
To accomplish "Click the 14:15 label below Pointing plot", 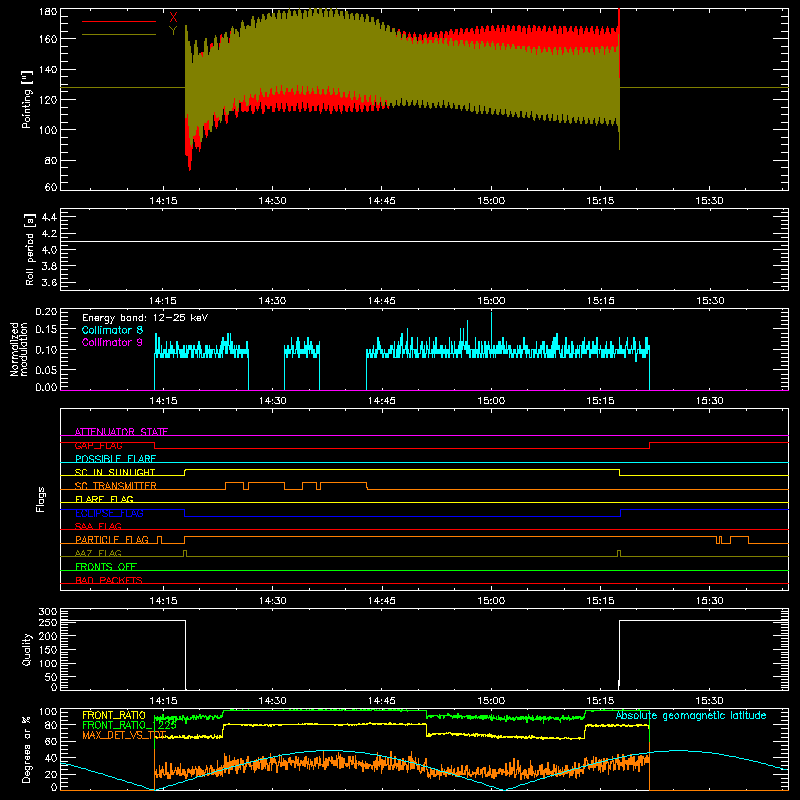I will point(163,201).
